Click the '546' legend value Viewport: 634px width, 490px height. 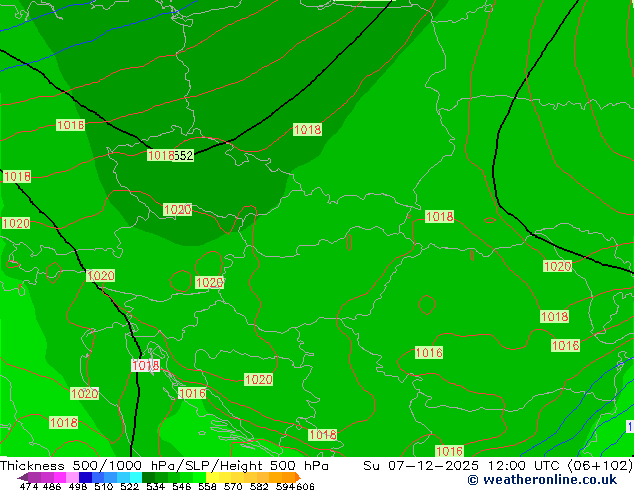[x=181, y=486]
